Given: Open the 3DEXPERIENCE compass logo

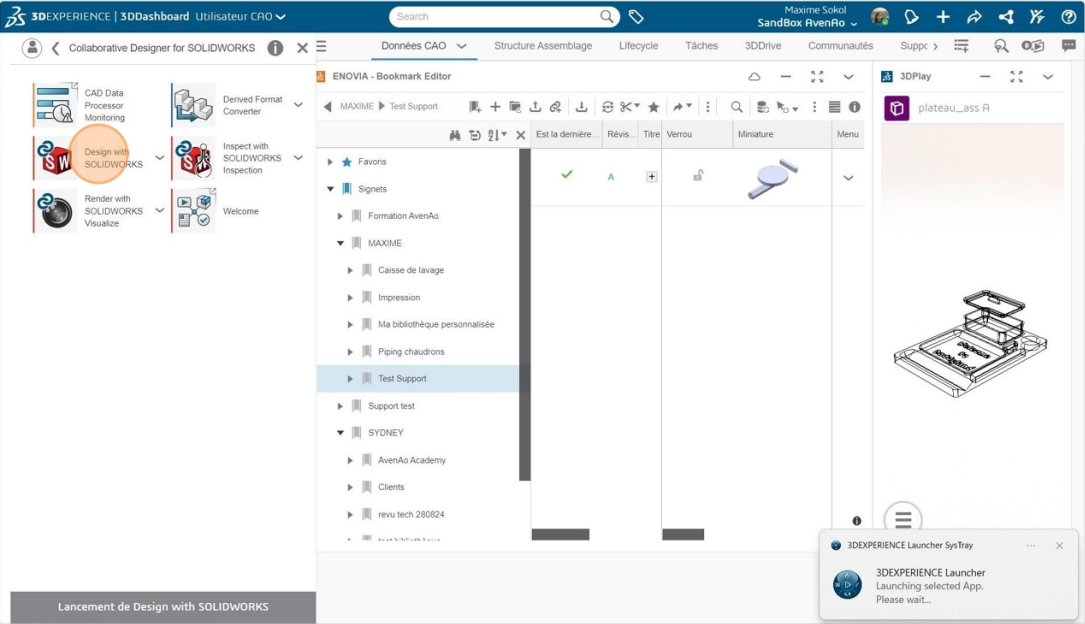Looking at the screenshot, I should [15, 16].
